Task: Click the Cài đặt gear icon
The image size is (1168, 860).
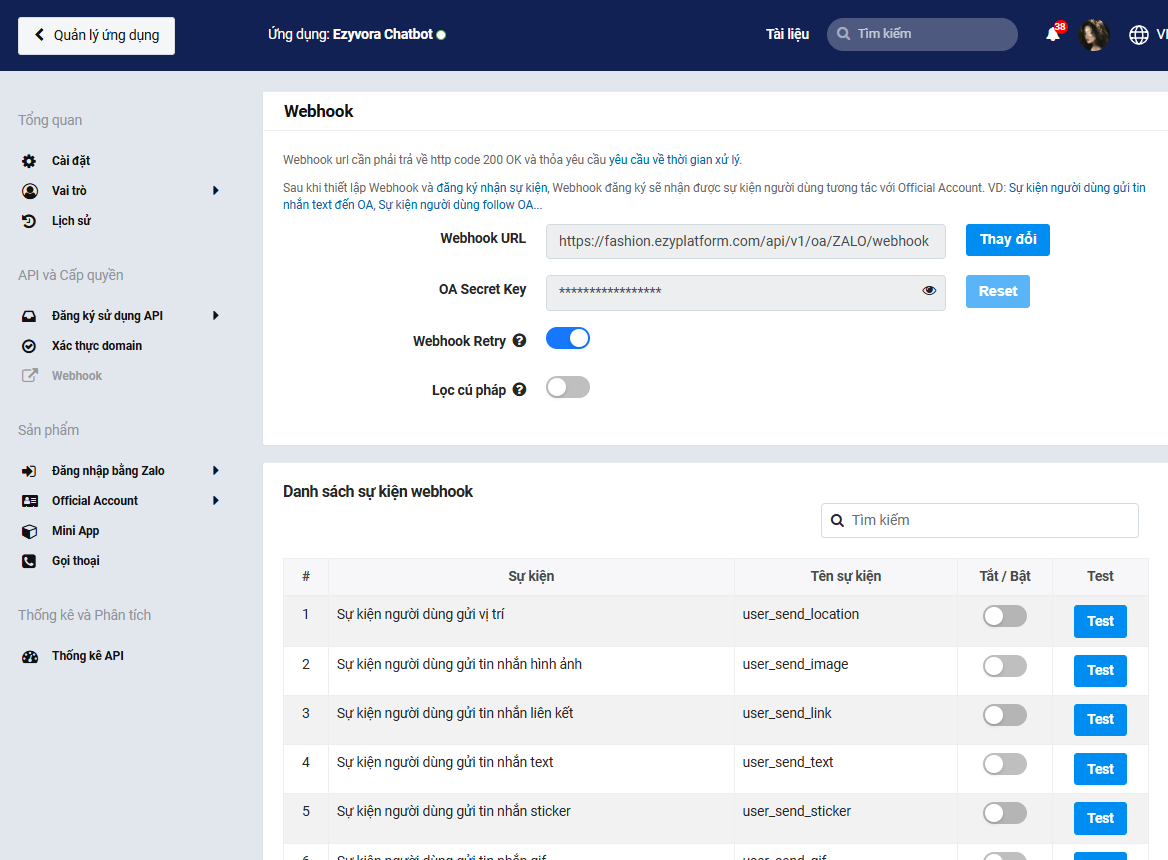Action: pyautogui.click(x=29, y=161)
